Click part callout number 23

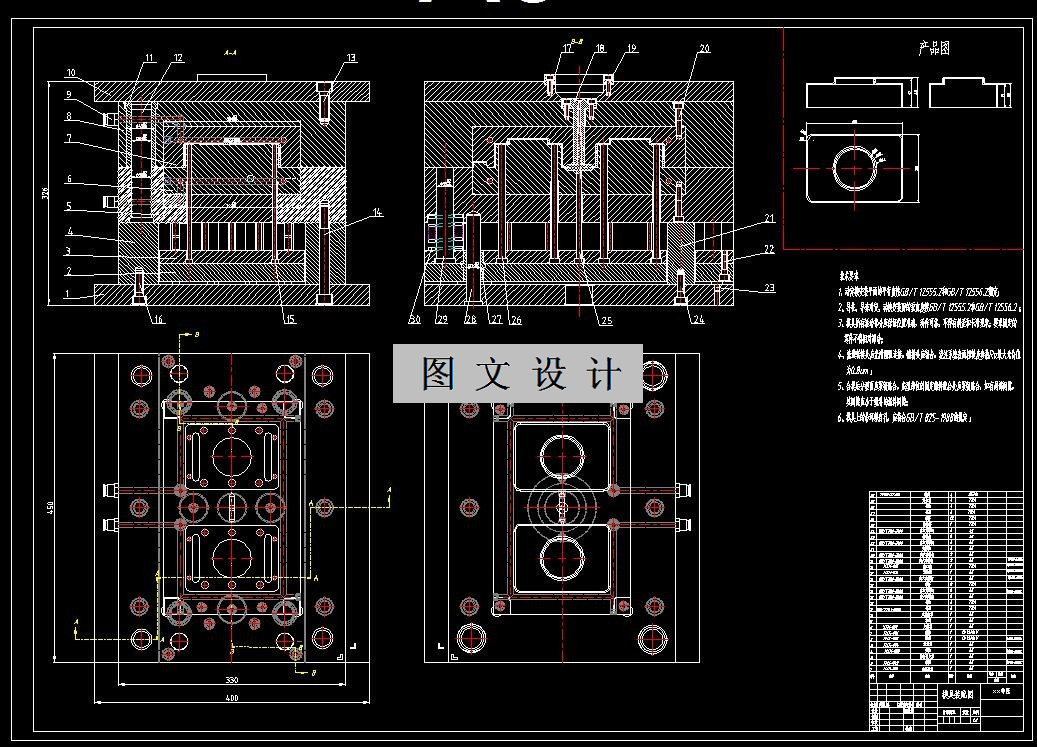(770, 288)
